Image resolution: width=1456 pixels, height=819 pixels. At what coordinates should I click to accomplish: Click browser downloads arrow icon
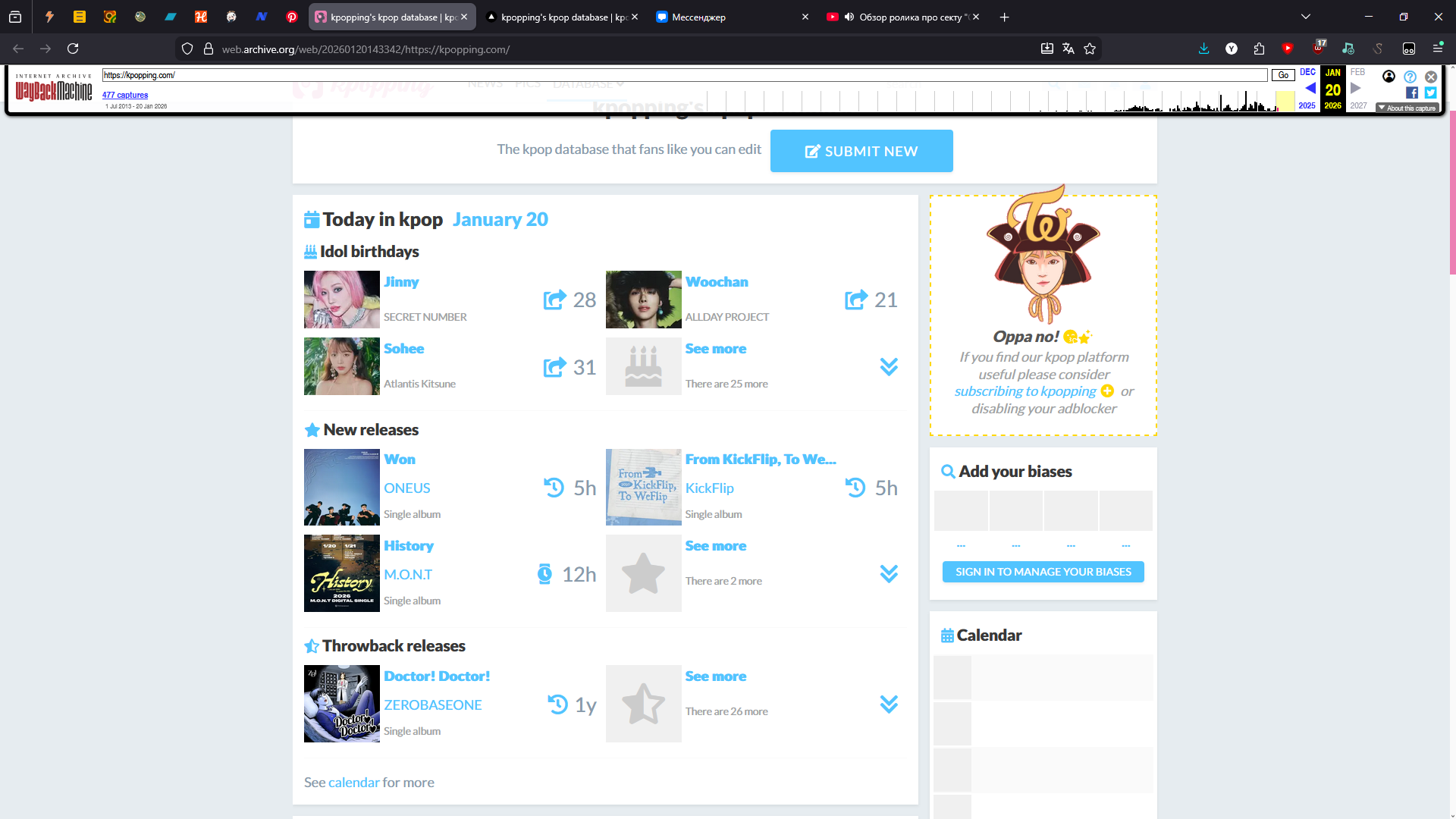1203,49
